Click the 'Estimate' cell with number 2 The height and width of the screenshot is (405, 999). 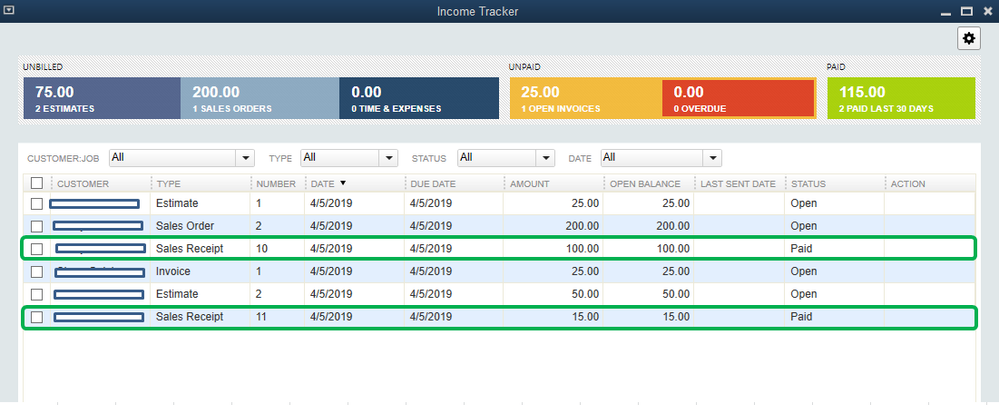tap(177, 294)
